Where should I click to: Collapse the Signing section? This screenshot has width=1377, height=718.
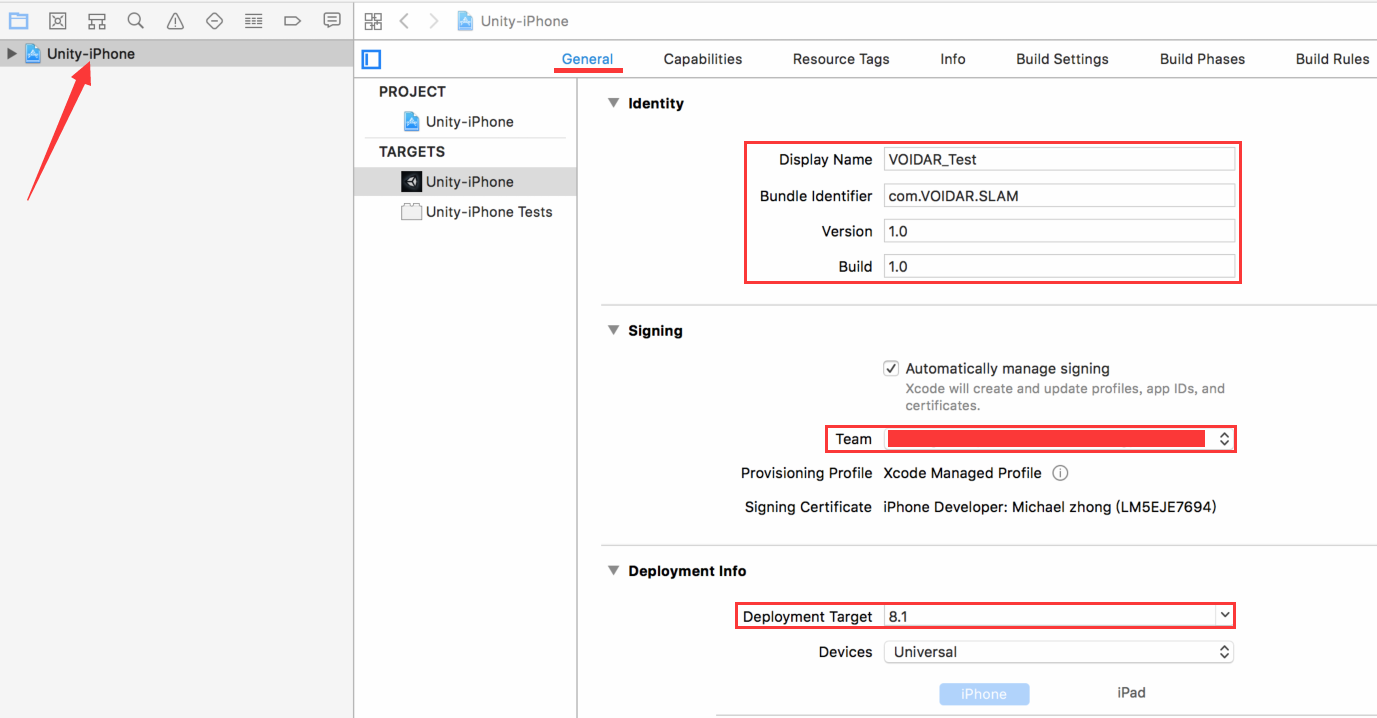[x=614, y=330]
